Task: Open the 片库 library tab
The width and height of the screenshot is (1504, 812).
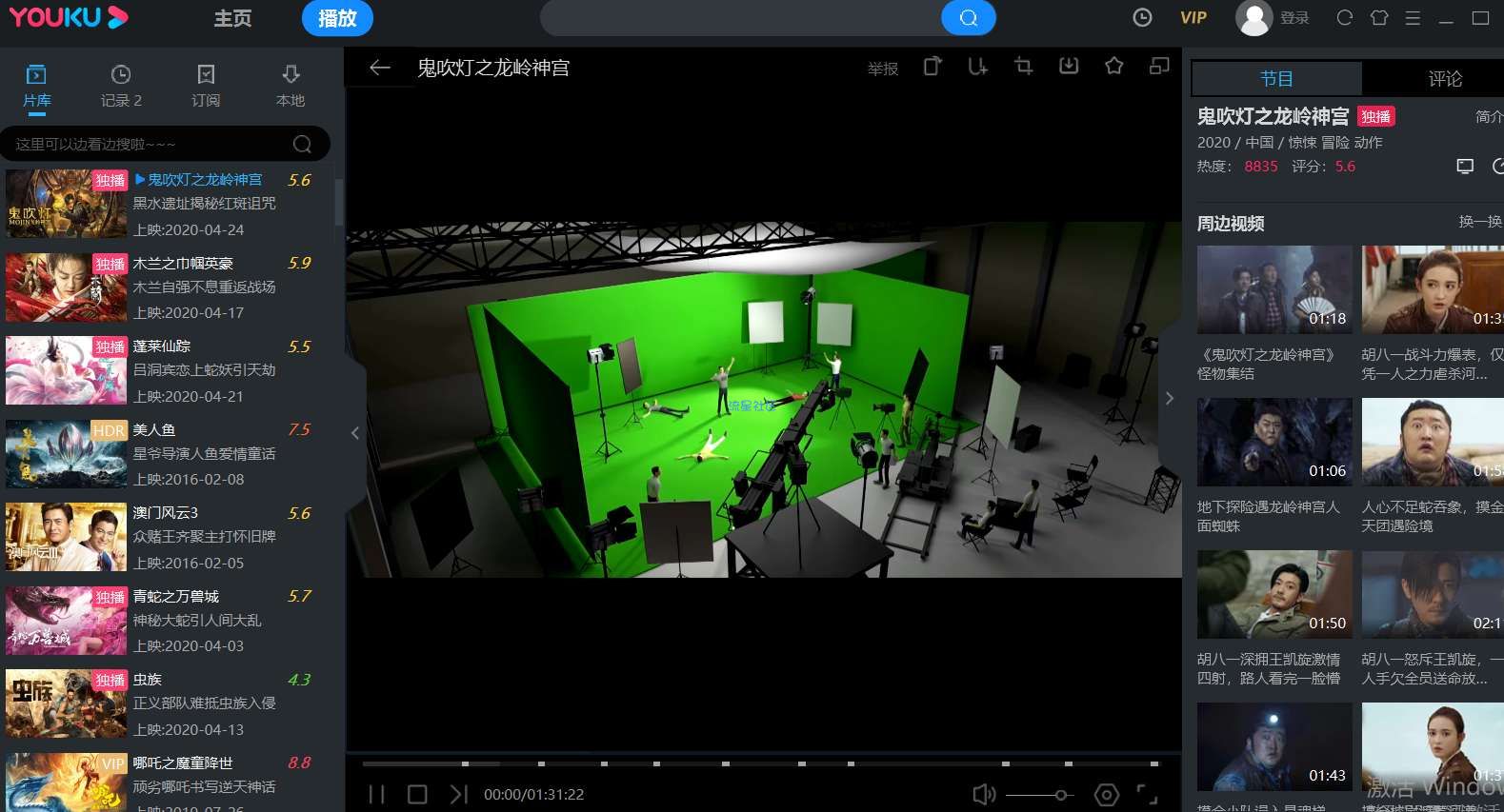Action: pos(36,86)
